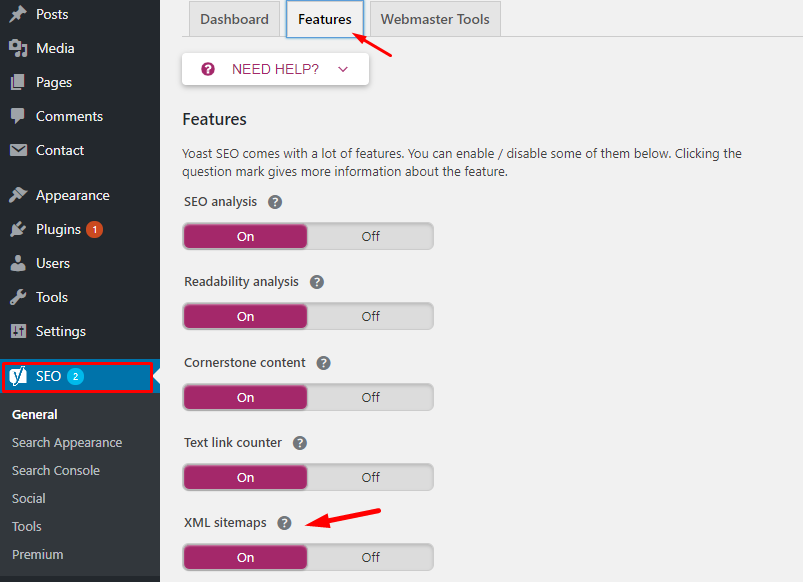Switch to the Dashboard tab
This screenshot has height=582, width=803.
pos(234,20)
